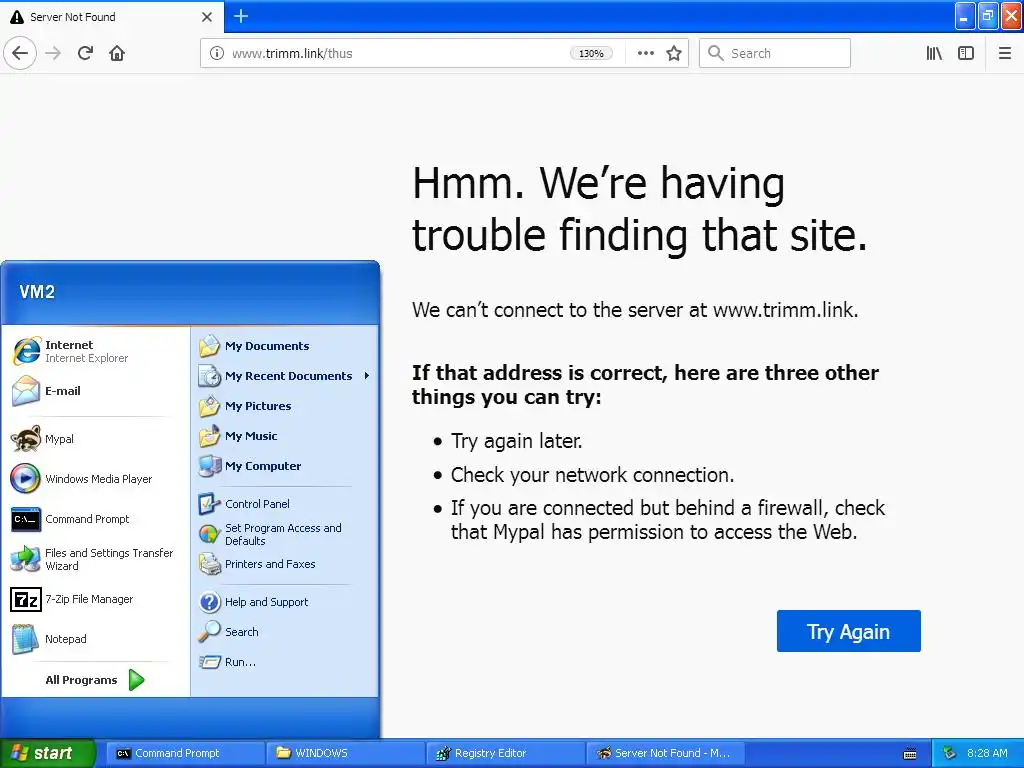Image resolution: width=1024 pixels, height=768 pixels.
Task: Open the Run... dialog
Action: [x=285, y=662]
